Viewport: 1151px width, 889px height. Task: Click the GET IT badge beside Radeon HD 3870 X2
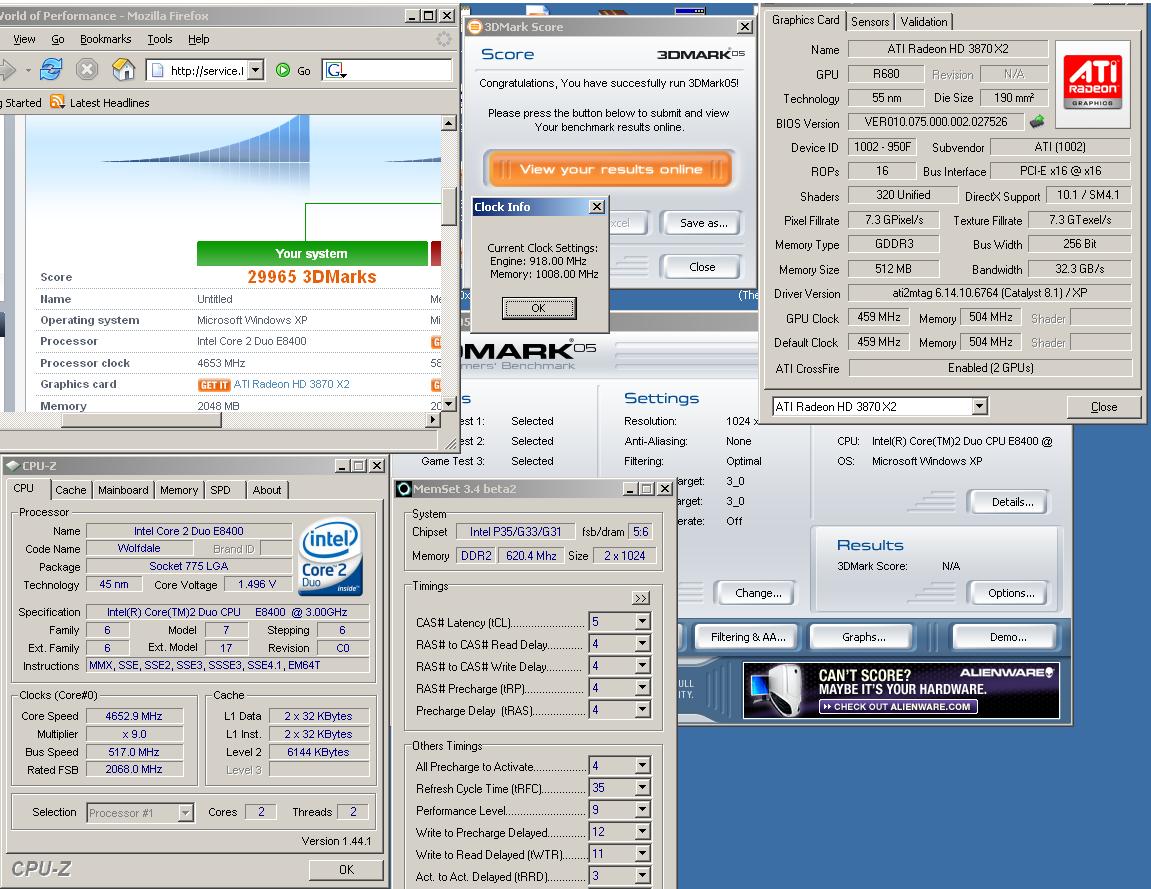click(x=214, y=385)
